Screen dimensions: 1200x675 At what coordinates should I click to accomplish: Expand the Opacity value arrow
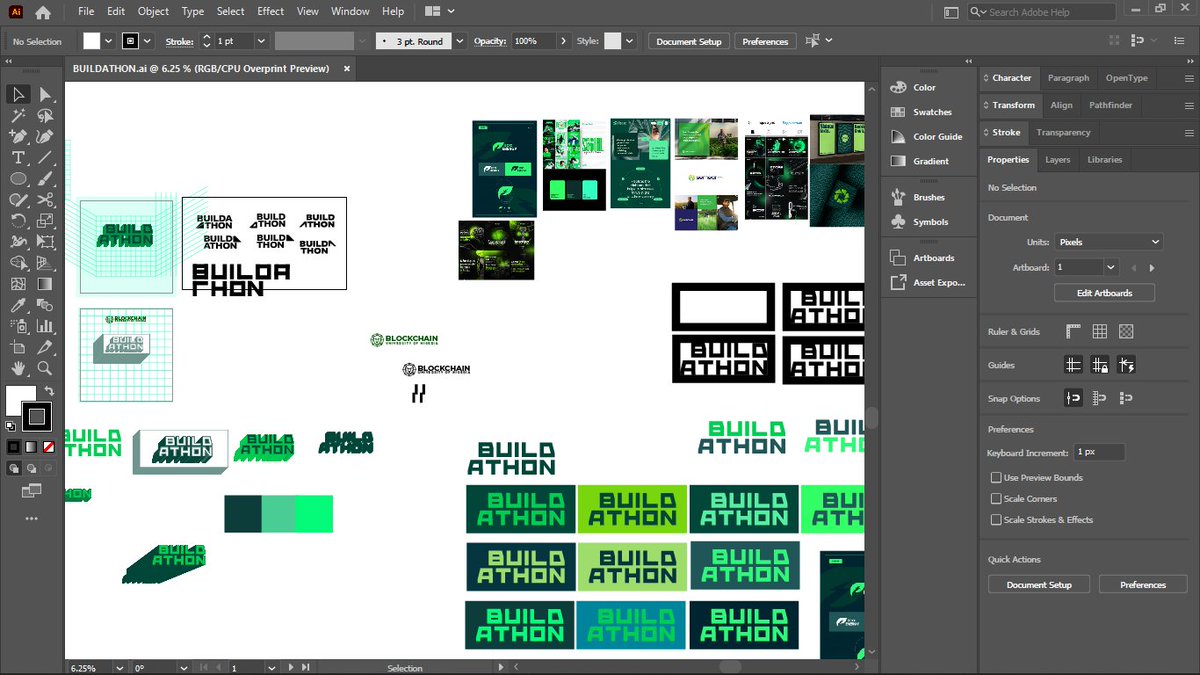click(x=564, y=41)
